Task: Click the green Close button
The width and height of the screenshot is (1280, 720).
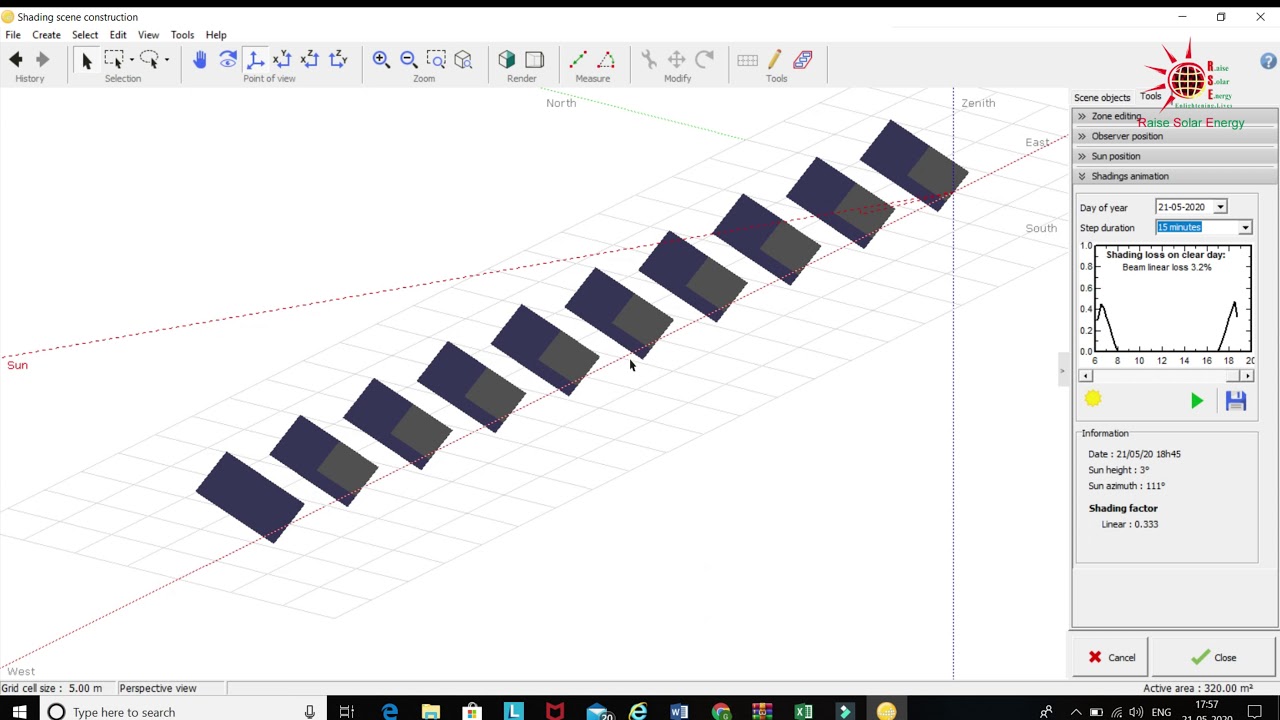Action: (1214, 658)
